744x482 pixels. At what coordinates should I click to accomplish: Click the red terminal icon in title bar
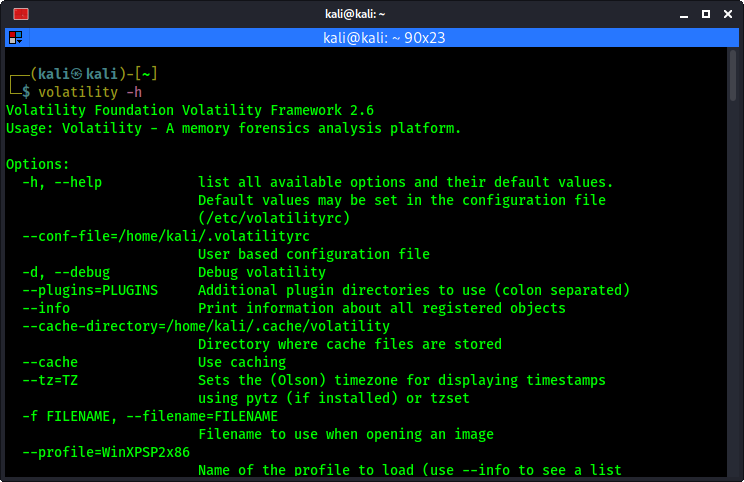(21, 14)
